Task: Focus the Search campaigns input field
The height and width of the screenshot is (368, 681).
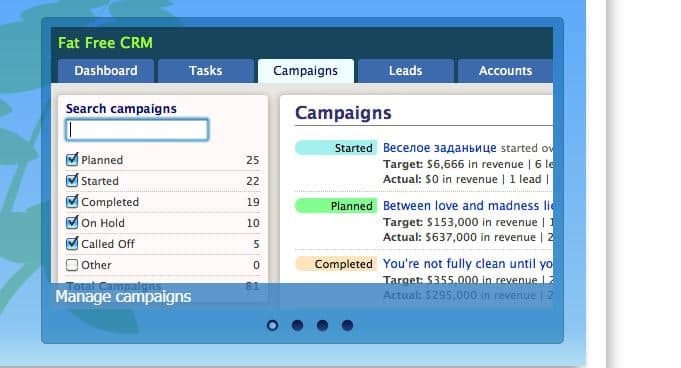Action: 137,129
